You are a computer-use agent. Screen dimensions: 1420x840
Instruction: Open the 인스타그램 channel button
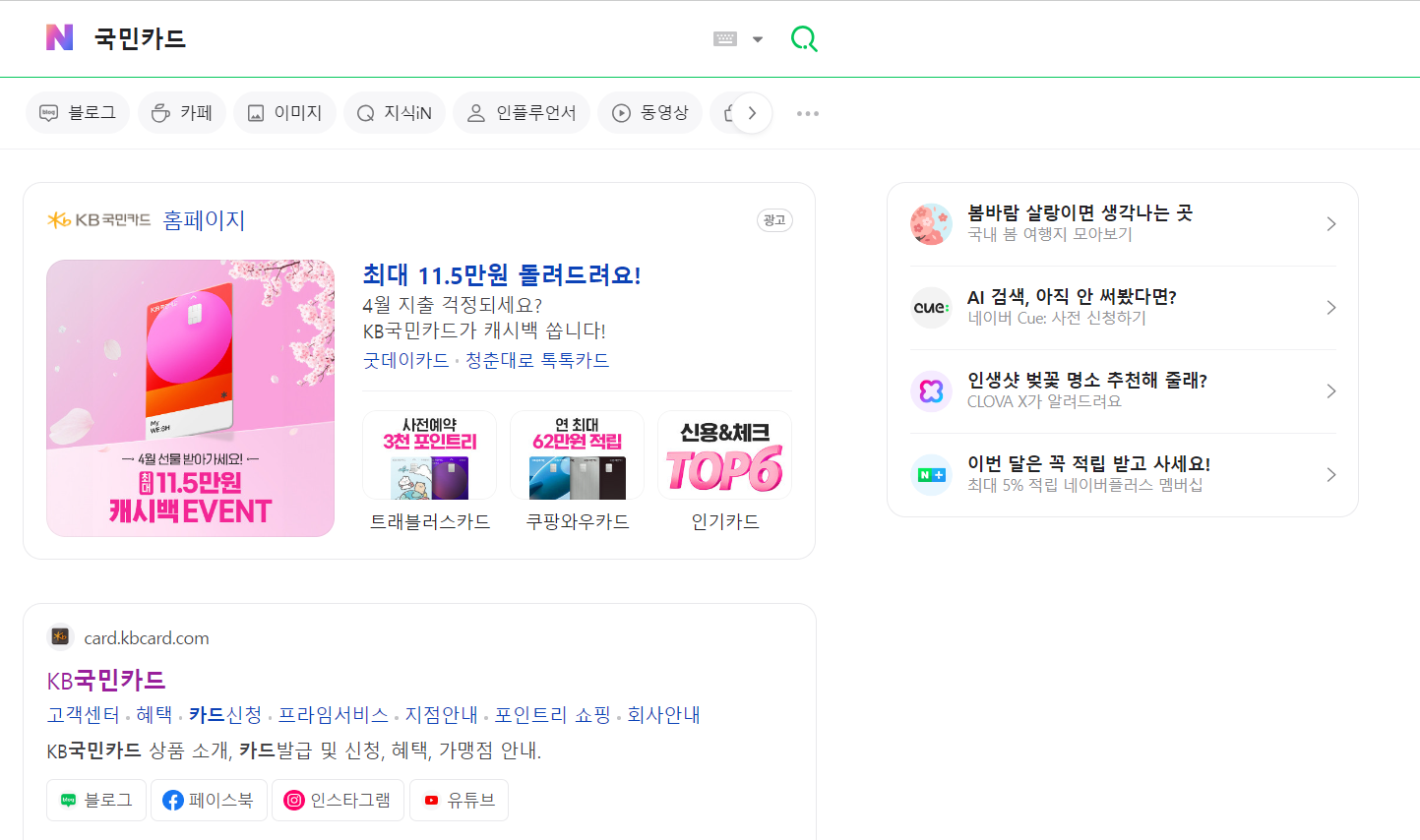coord(338,801)
